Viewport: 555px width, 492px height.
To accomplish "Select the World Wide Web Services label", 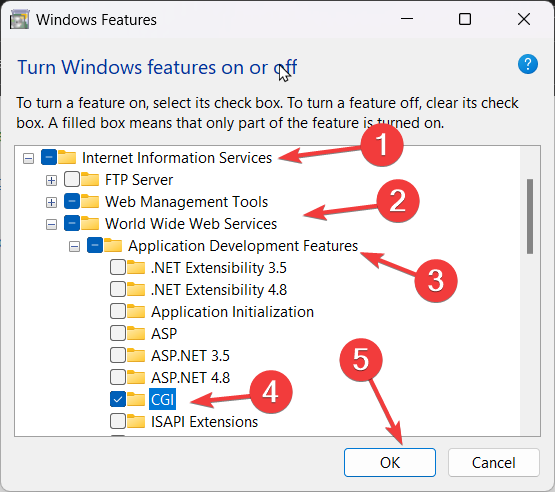I will point(191,224).
